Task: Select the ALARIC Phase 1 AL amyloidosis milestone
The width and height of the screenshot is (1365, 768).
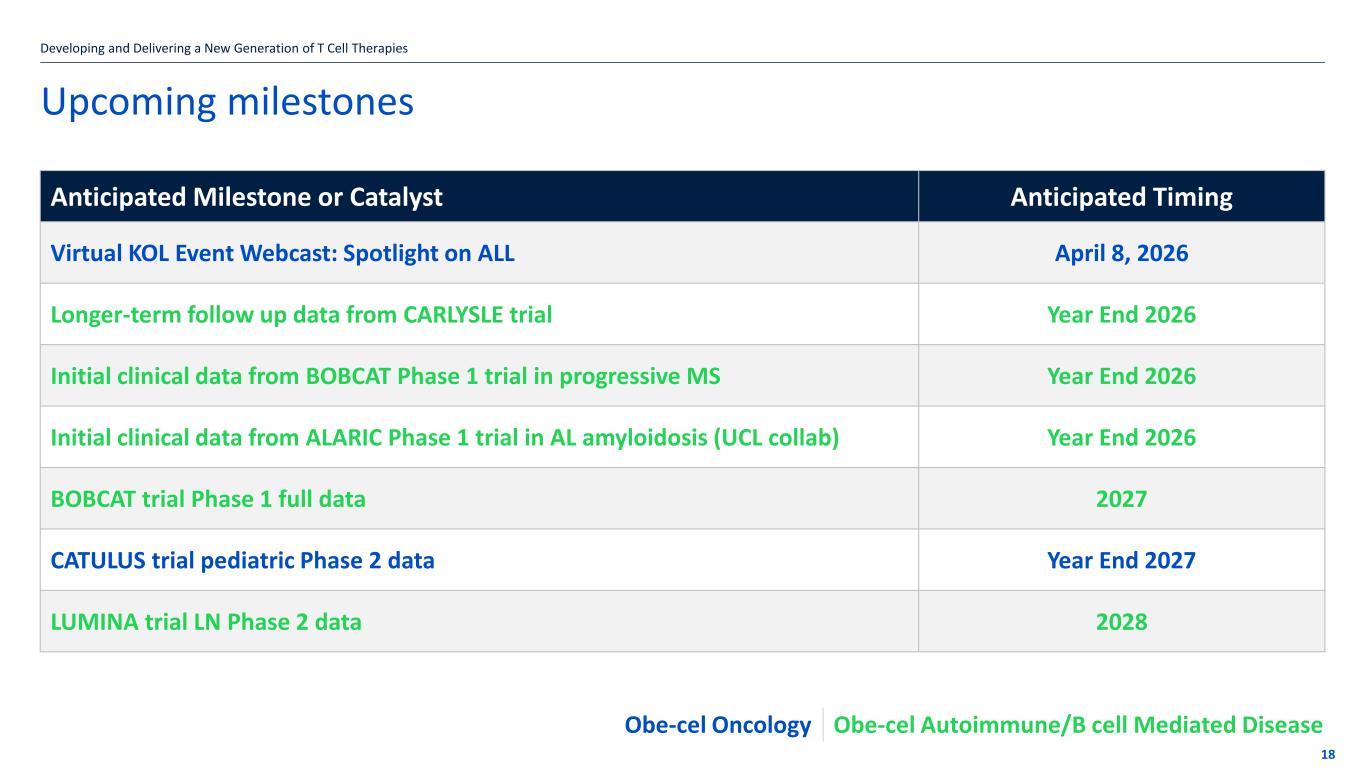Action: (x=444, y=438)
